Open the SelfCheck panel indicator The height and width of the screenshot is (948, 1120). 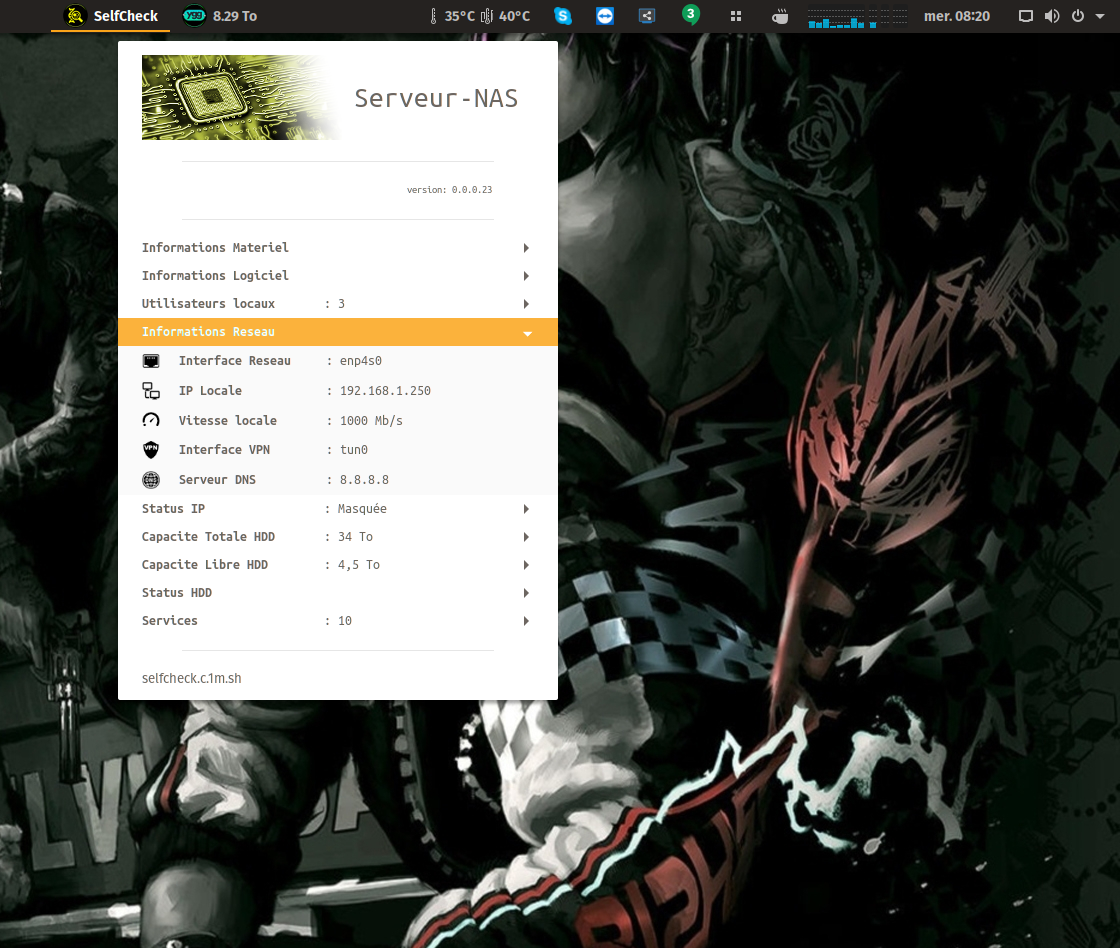tap(111, 16)
